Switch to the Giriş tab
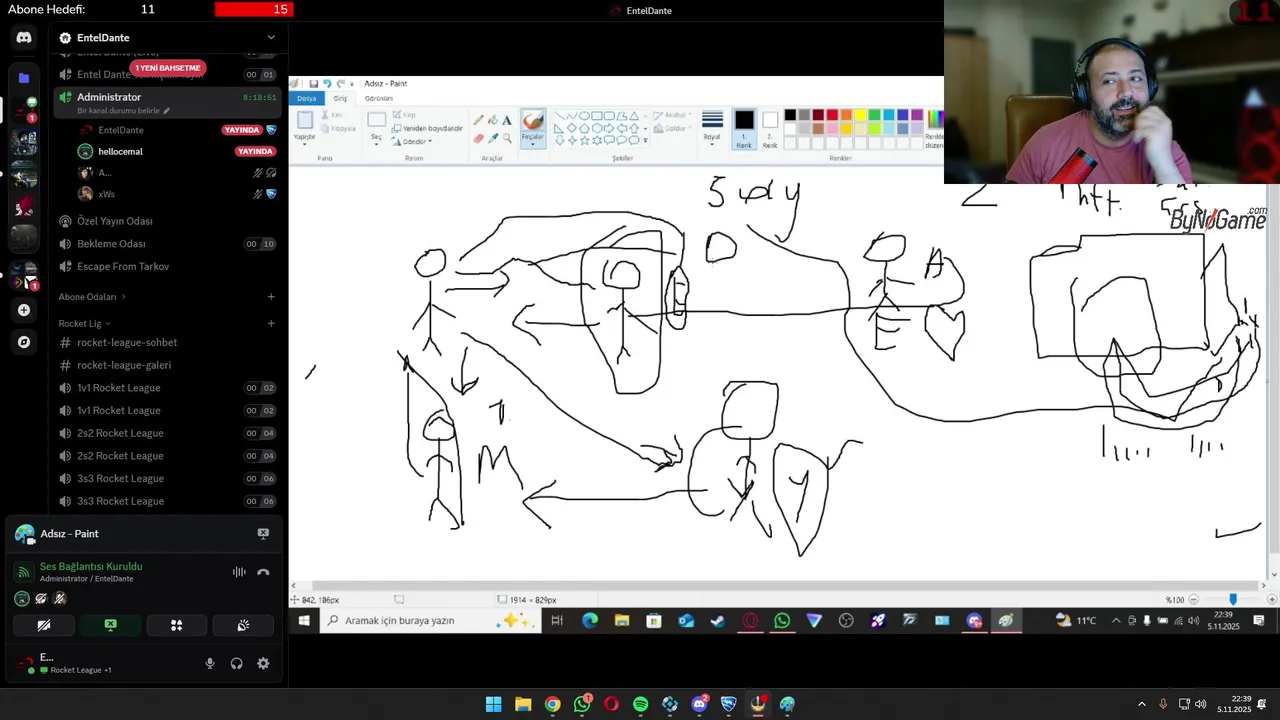This screenshot has width=1280, height=720. pos(340,98)
